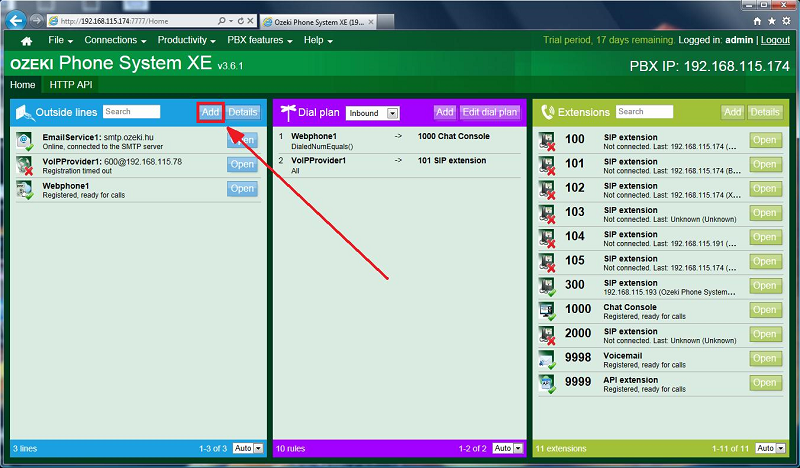Click the browser back arrow button
800x468 pixels.
pos(16,20)
